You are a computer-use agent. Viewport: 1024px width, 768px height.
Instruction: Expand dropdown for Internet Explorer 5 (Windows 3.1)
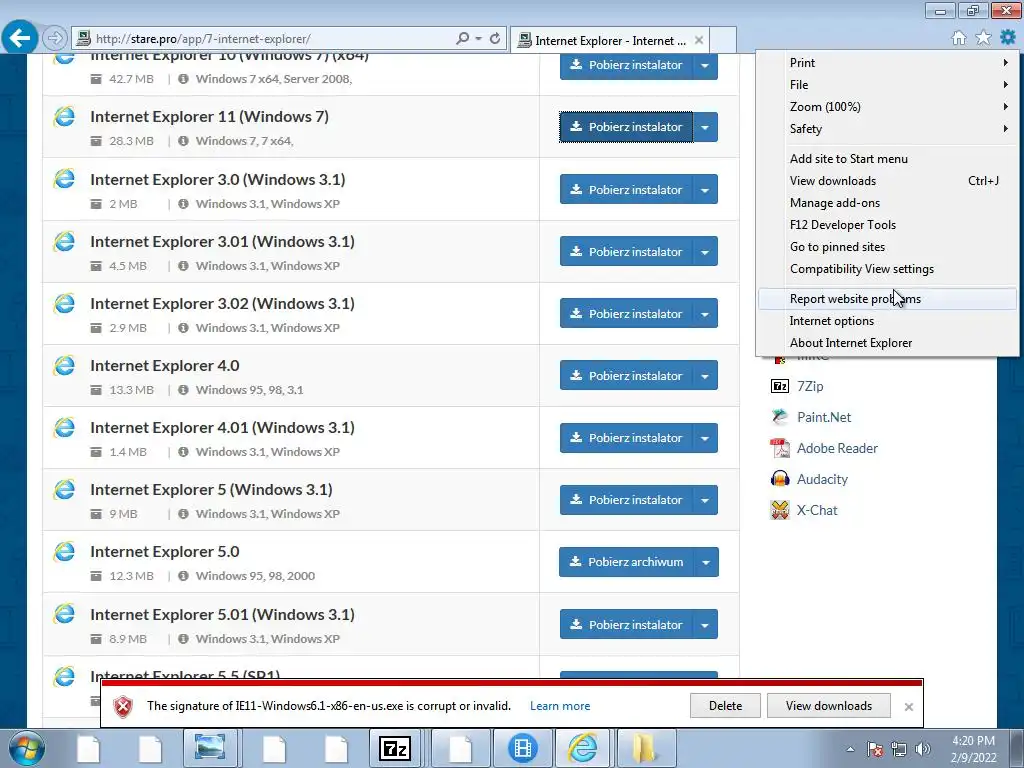coord(705,500)
